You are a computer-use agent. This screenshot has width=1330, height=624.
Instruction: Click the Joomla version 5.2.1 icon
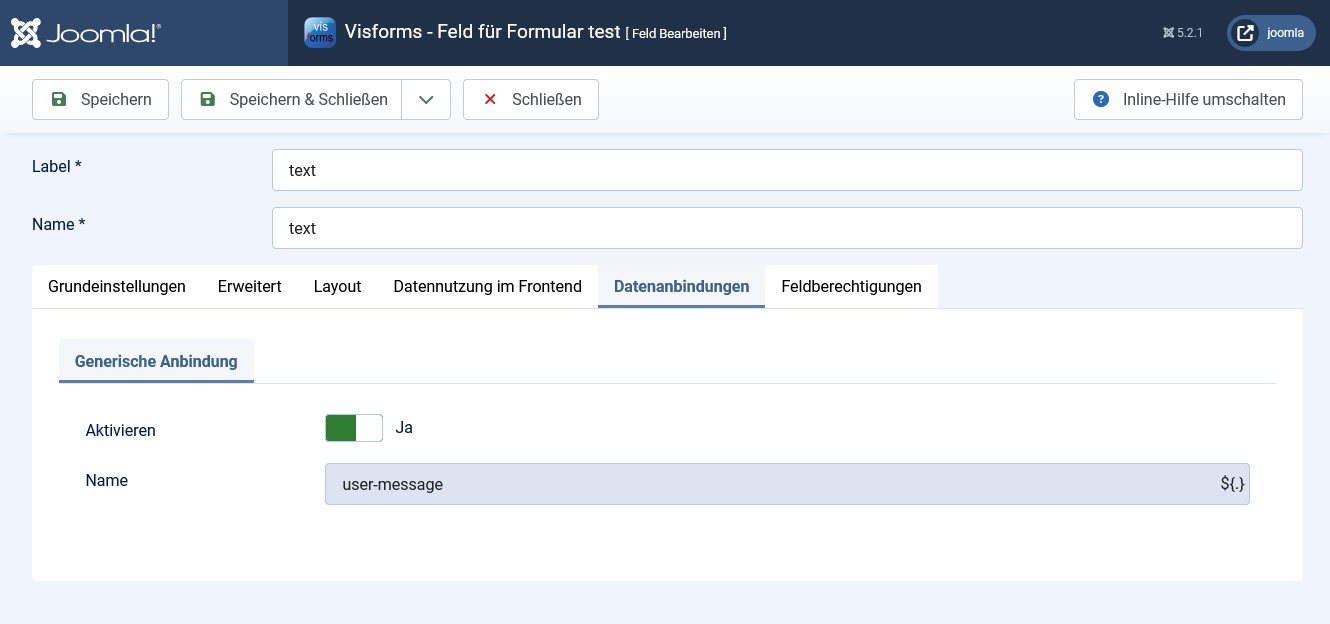[x=1168, y=33]
